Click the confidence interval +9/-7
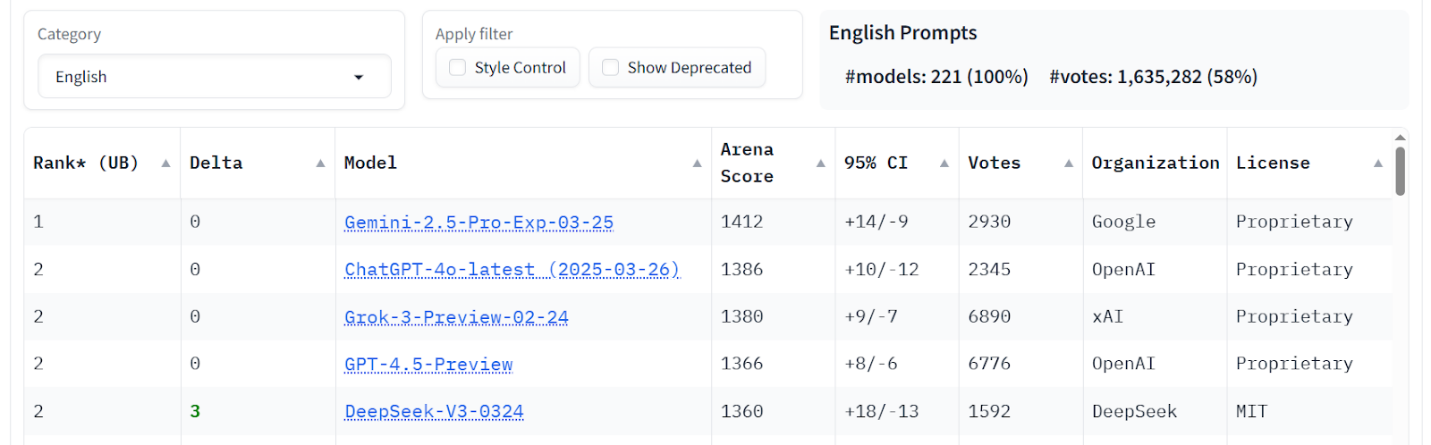Viewport: 1431px width, 445px height. pos(870,317)
